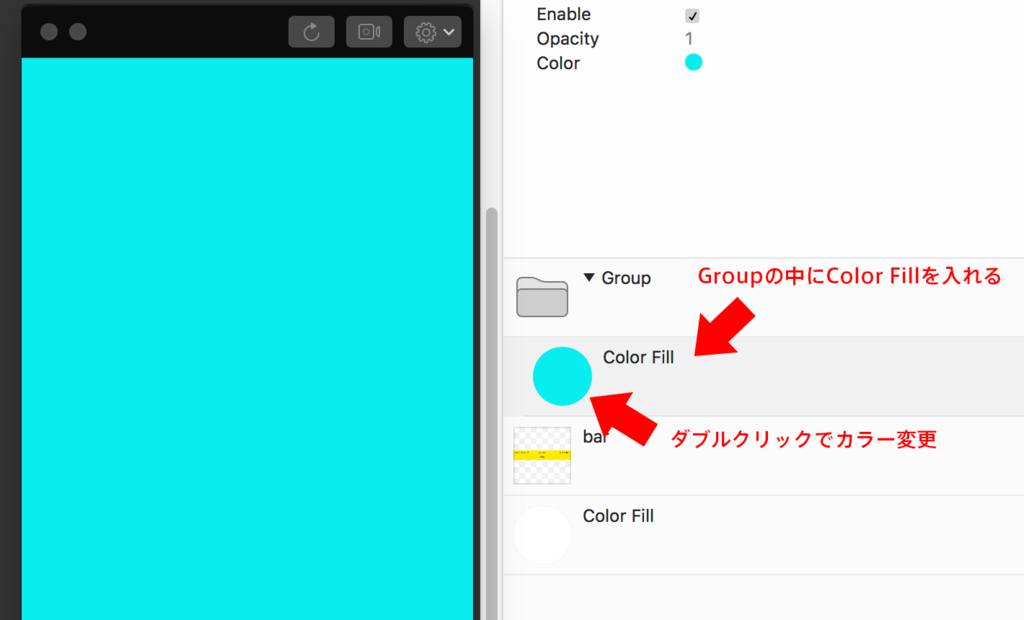Click the cyan preview canvas

(x=248, y=338)
